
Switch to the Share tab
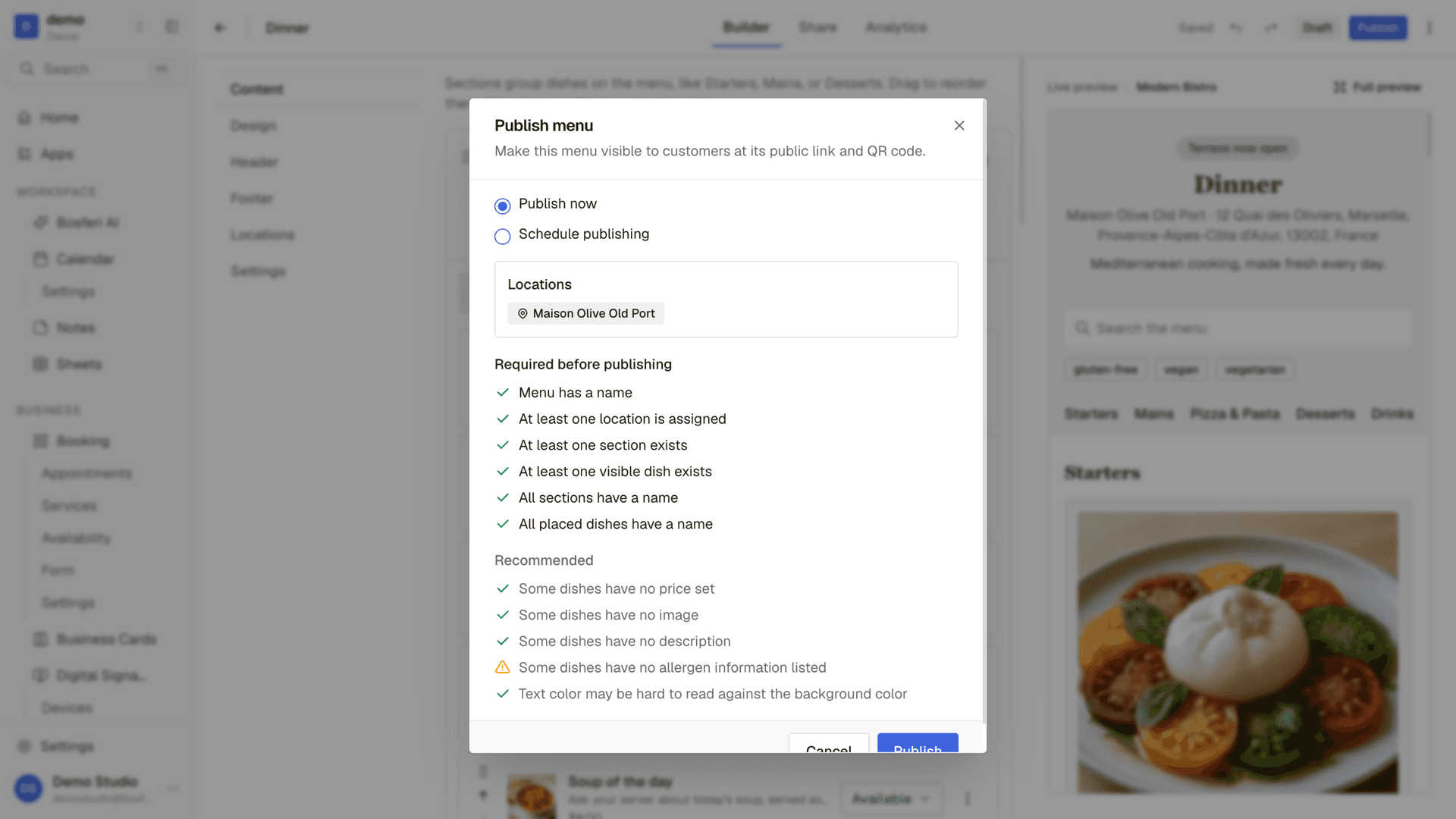click(x=817, y=27)
